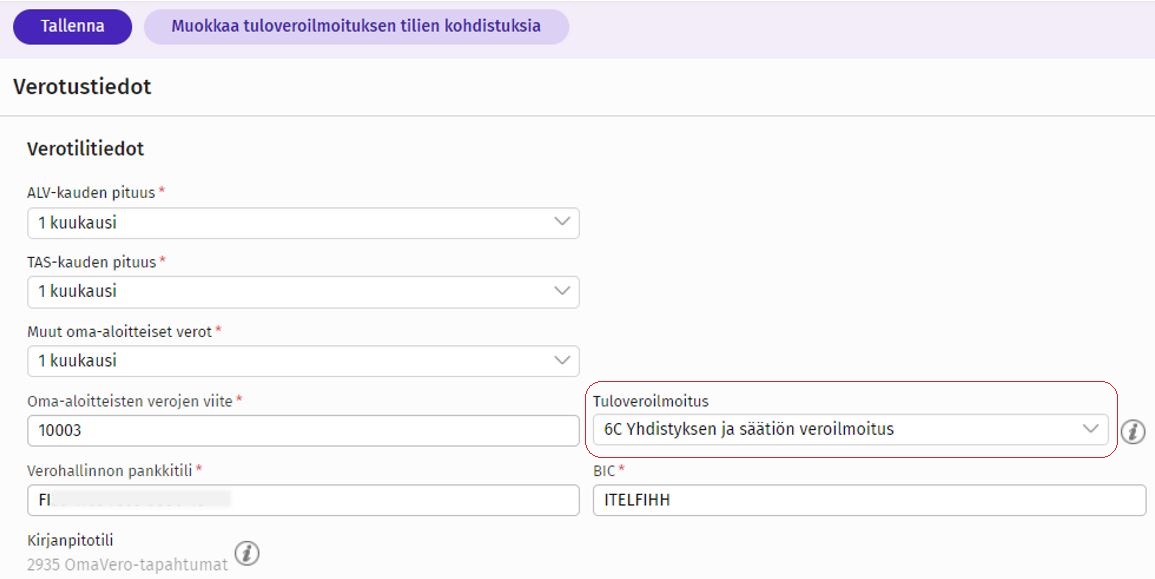1155x579 pixels.
Task: Click the Tuloveroilmoitus field label
Action: (650, 401)
